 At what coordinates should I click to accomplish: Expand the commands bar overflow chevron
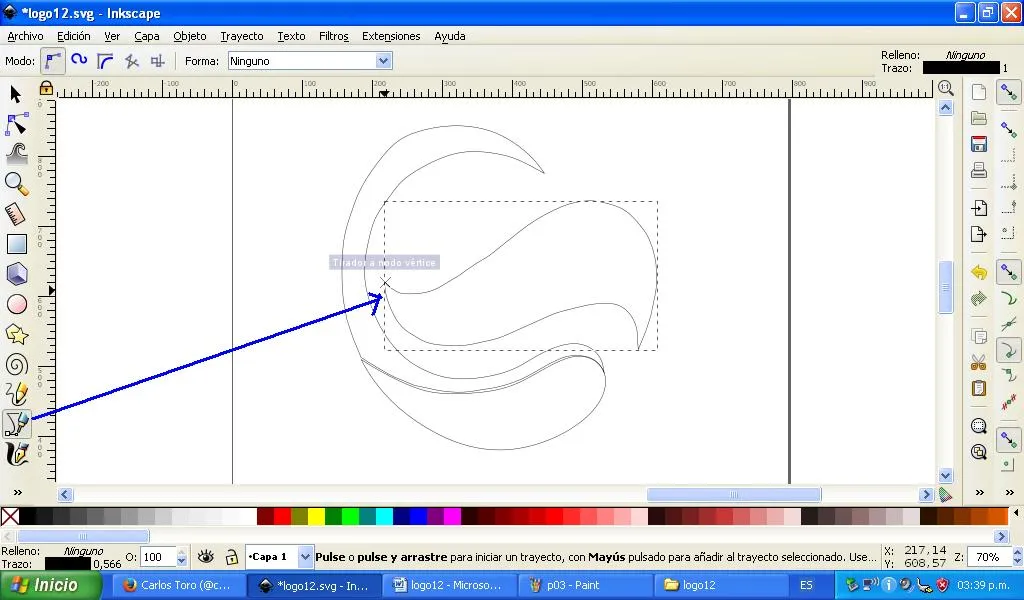pos(980,492)
